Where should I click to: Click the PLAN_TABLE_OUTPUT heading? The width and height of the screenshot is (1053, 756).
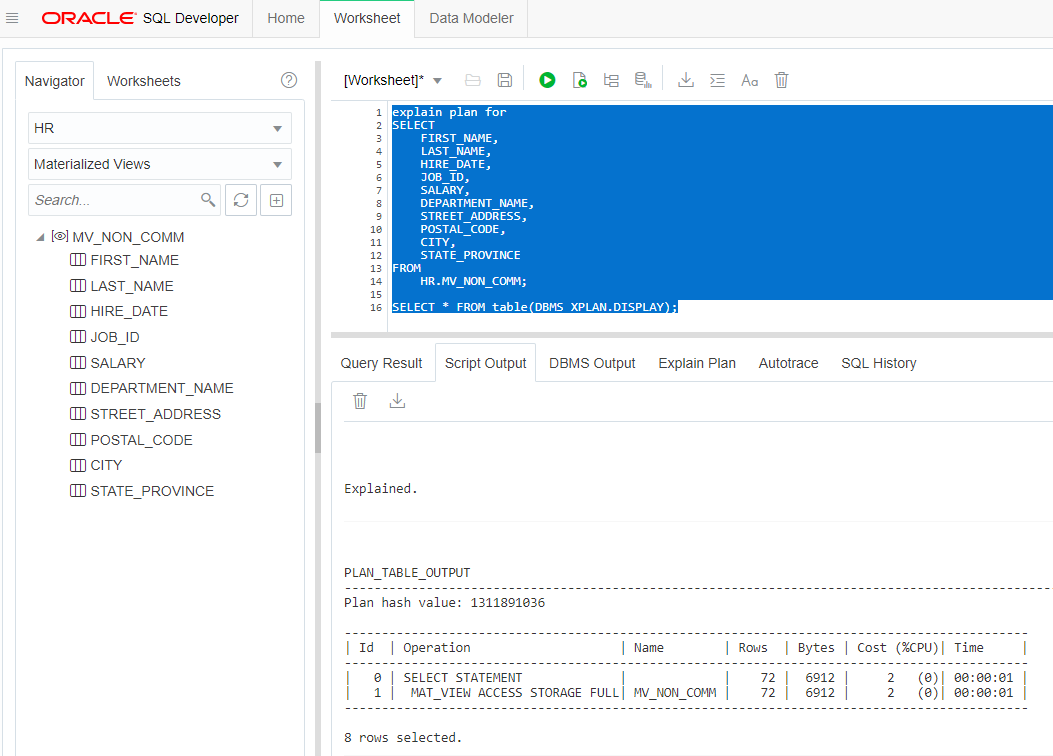click(407, 573)
